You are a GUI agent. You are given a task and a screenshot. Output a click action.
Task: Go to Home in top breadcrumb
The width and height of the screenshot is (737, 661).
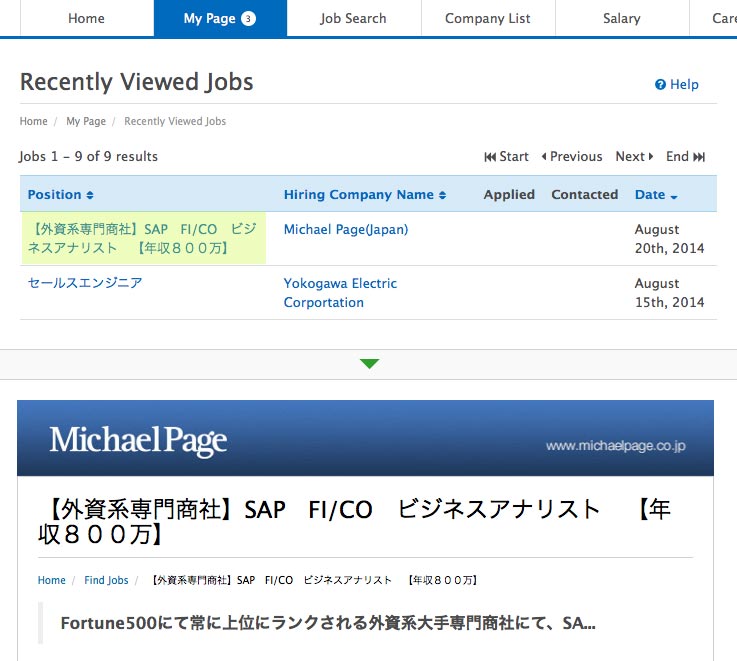[x=33, y=121]
